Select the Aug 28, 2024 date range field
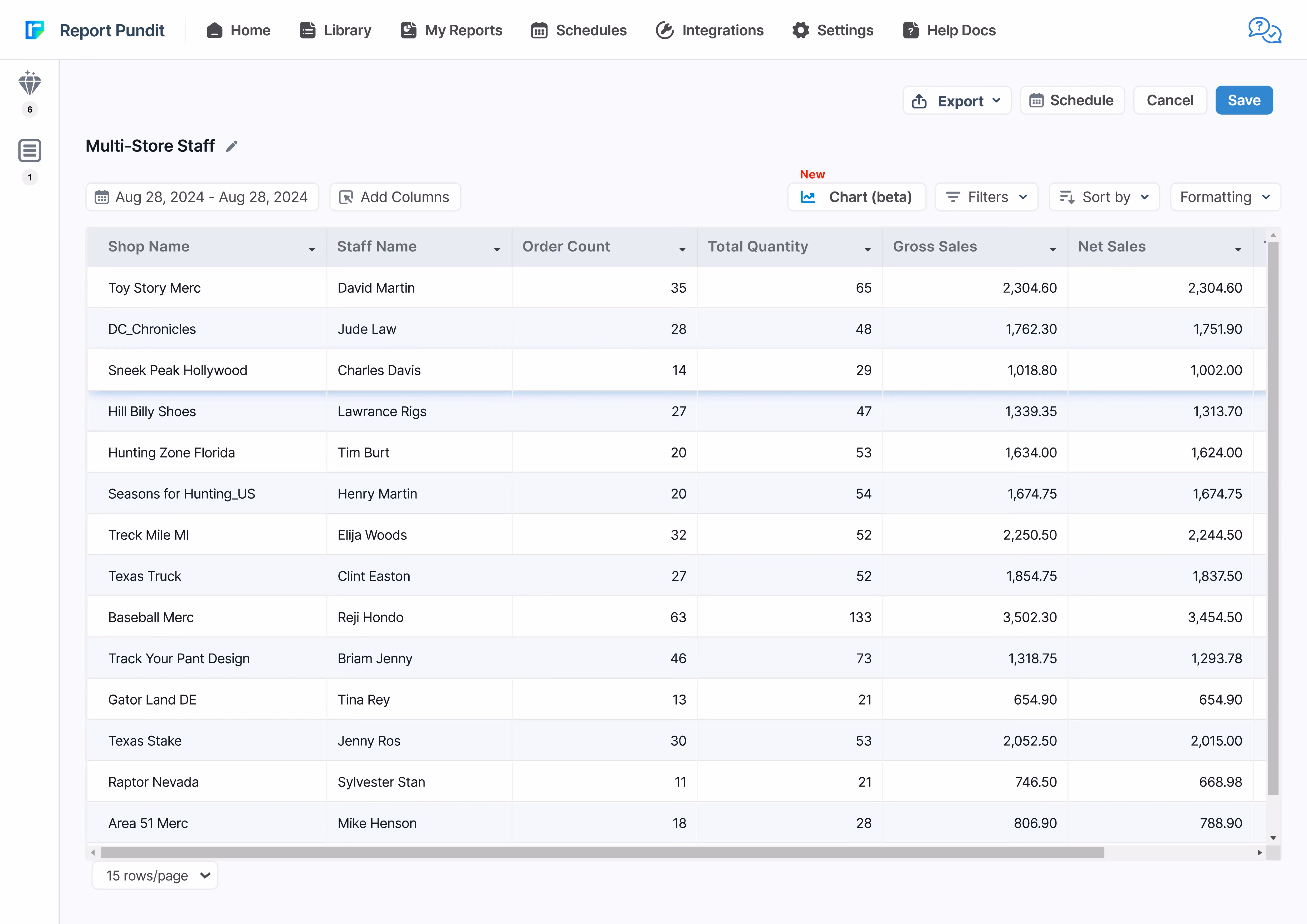 coord(202,197)
